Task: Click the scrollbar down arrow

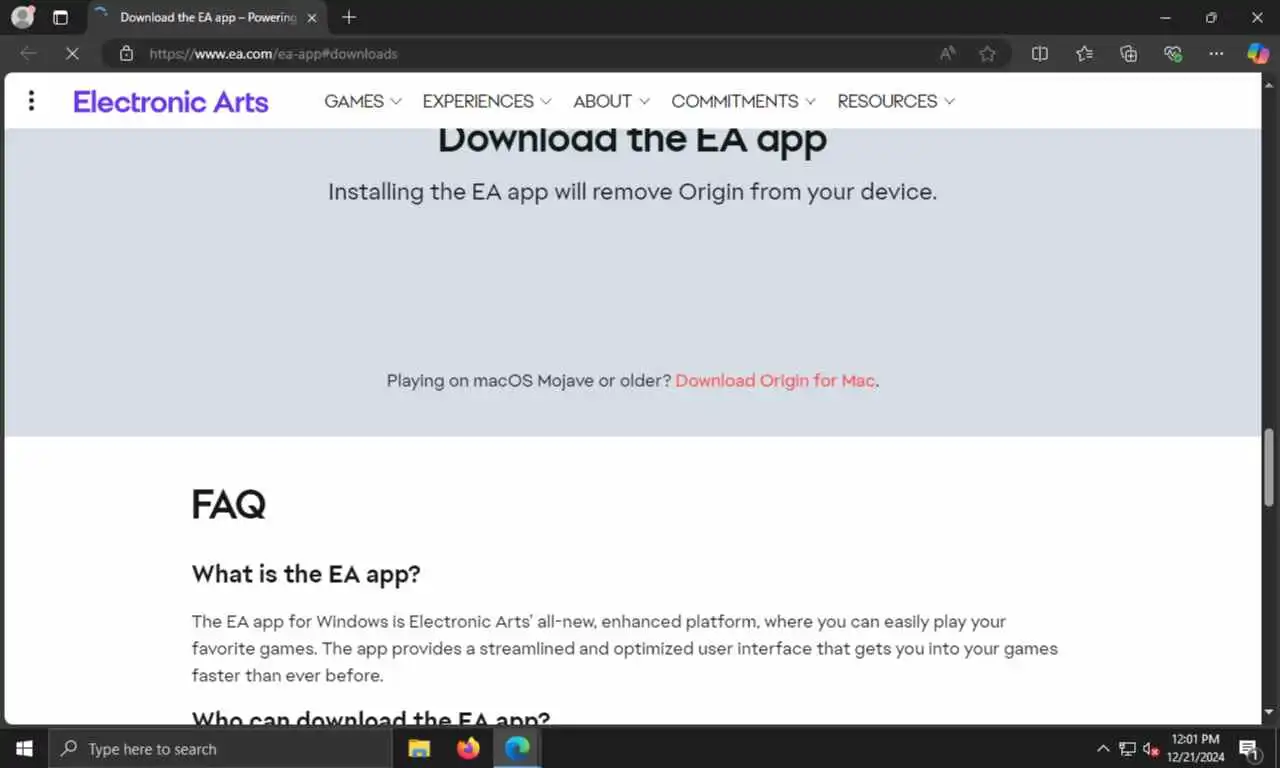Action: 1270,712
